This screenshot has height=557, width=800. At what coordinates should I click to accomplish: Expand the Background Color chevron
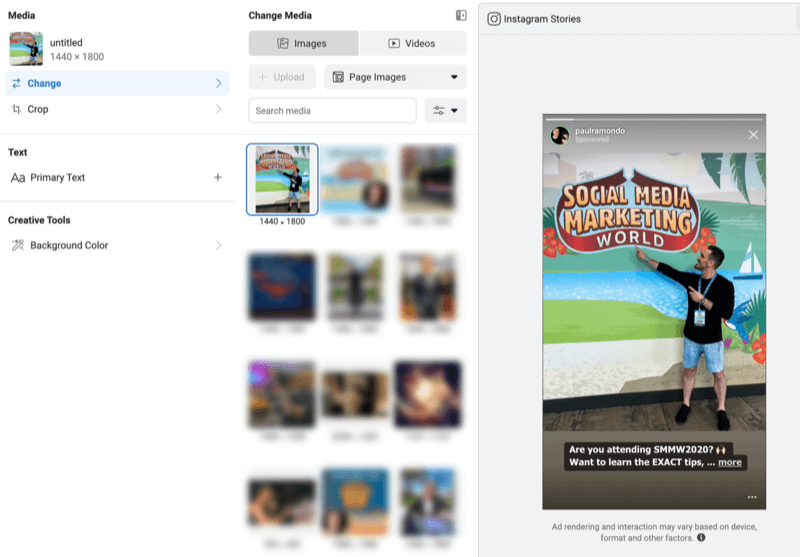218,245
